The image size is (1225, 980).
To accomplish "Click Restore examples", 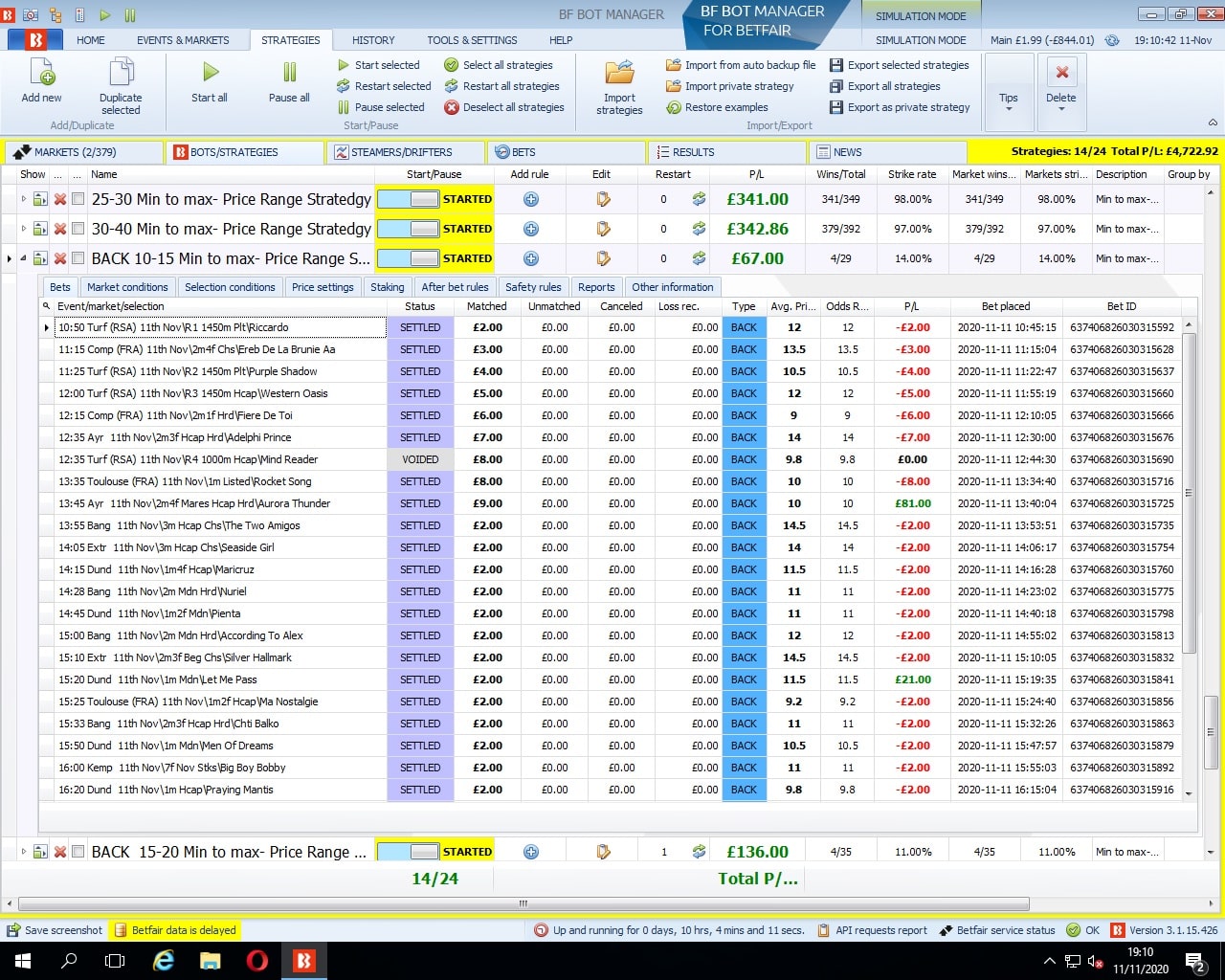I will point(717,107).
